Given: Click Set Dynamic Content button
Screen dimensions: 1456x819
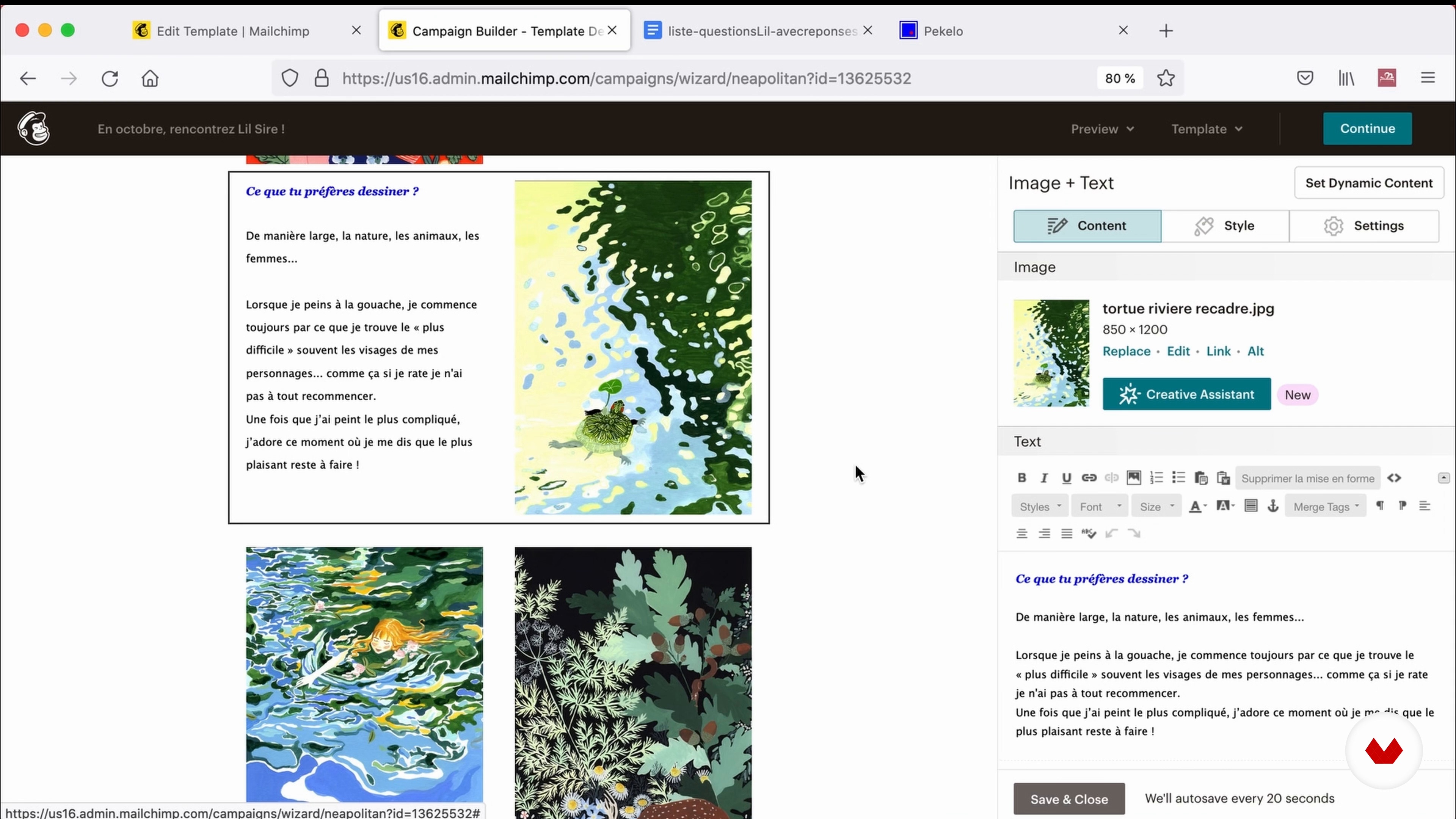Looking at the screenshot, I should tap(1368, 182).
